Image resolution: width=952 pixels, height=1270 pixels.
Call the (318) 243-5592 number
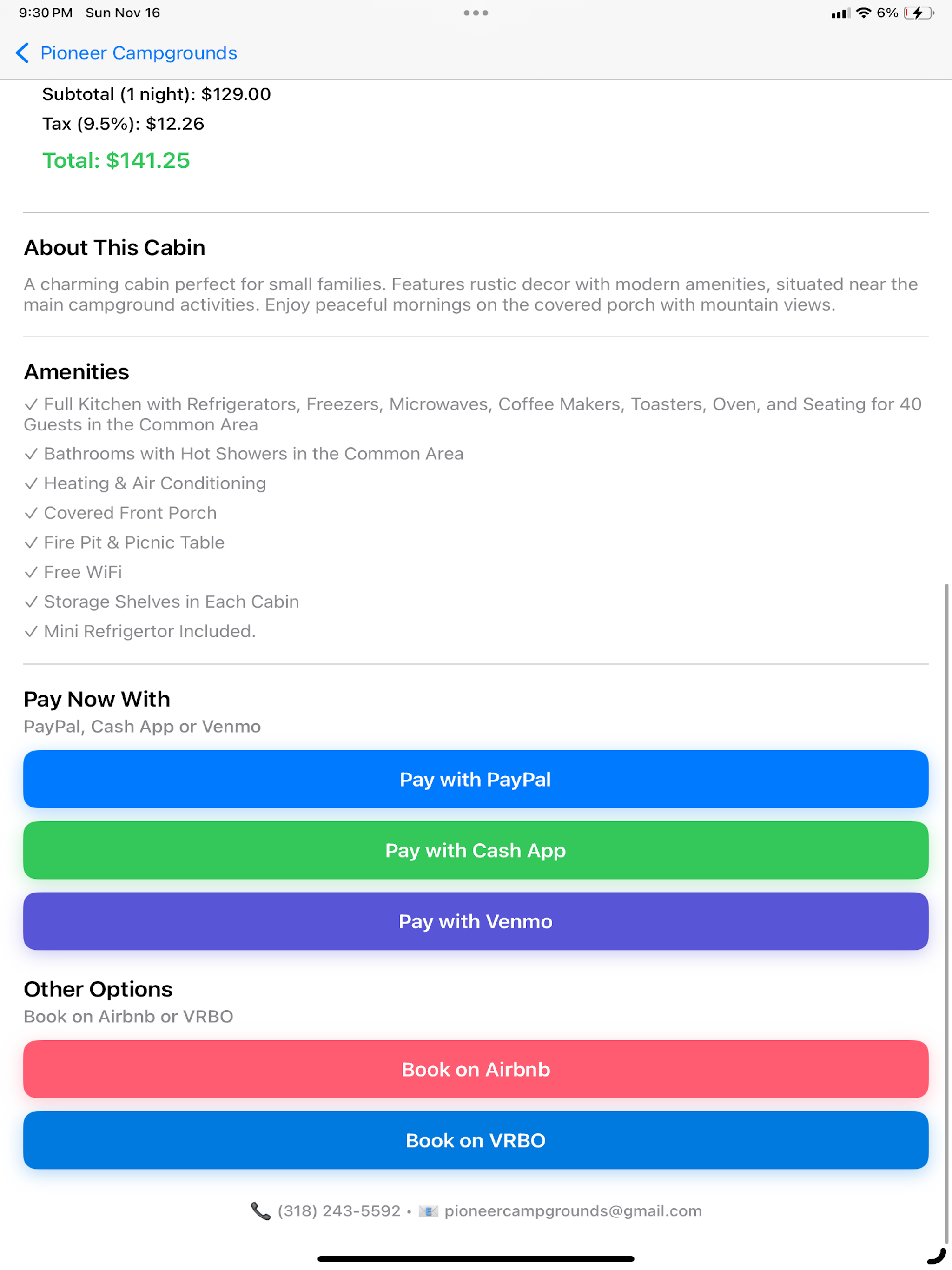[339, 1211]
